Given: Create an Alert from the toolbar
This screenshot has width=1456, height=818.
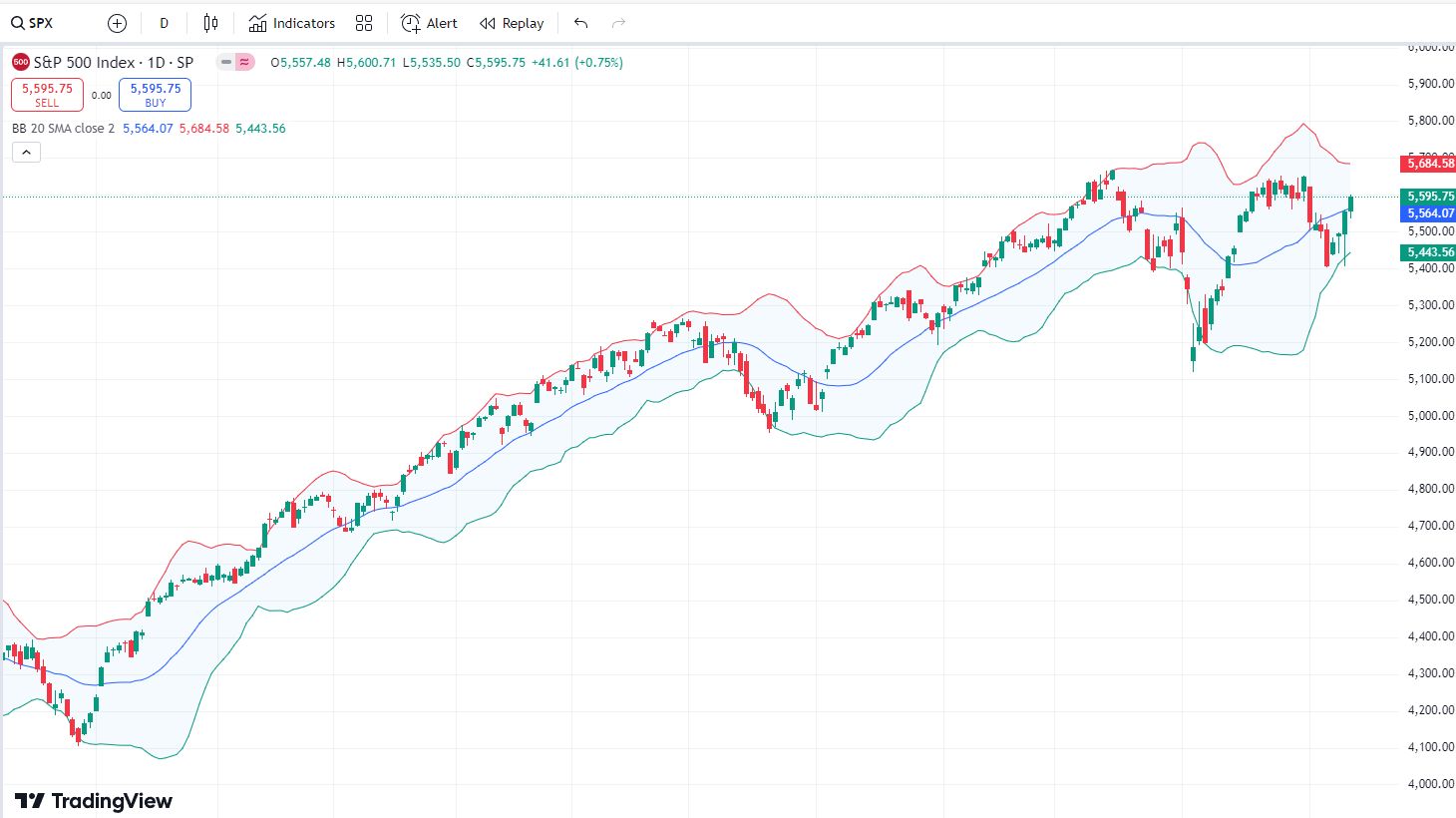Looking at the screenshot, I should coord(429,23).
